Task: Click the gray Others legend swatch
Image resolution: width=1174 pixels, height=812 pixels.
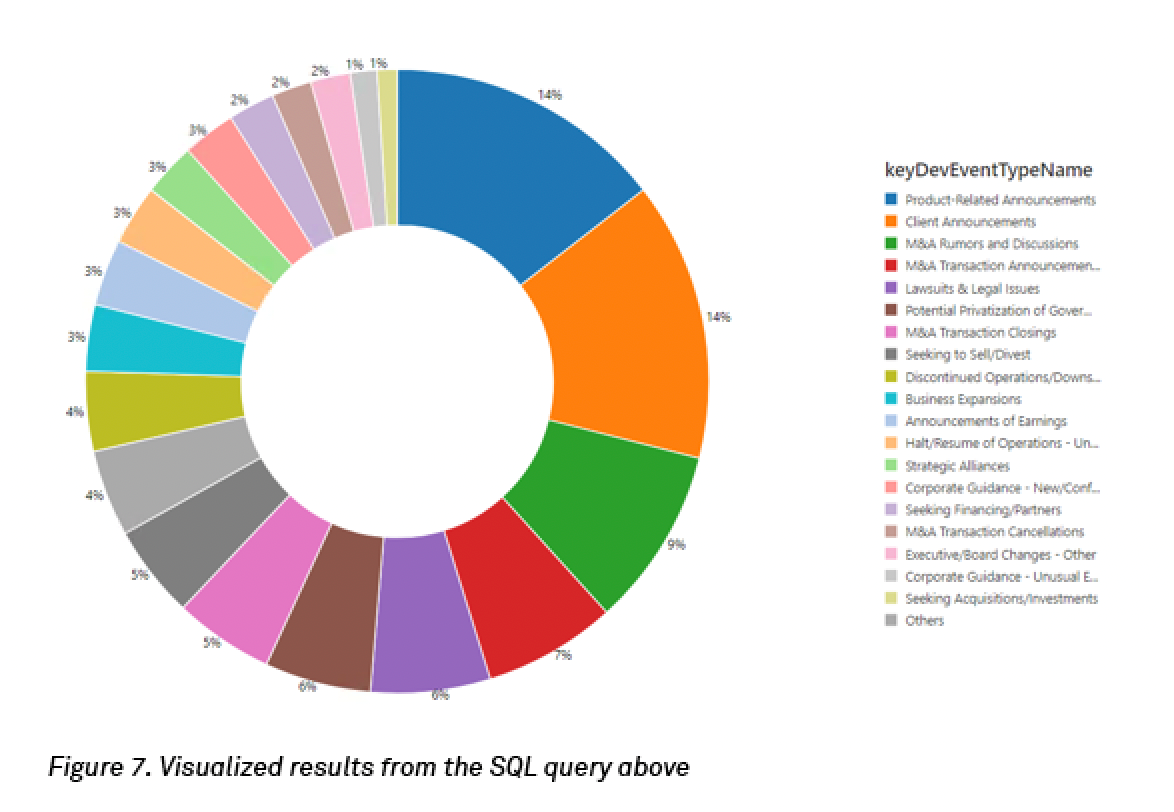Action: point(891,621)
